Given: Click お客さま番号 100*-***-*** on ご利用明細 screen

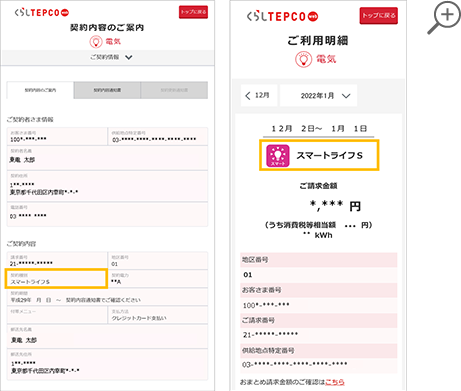Looking at the screenshot, I should [x=266, y=305].
